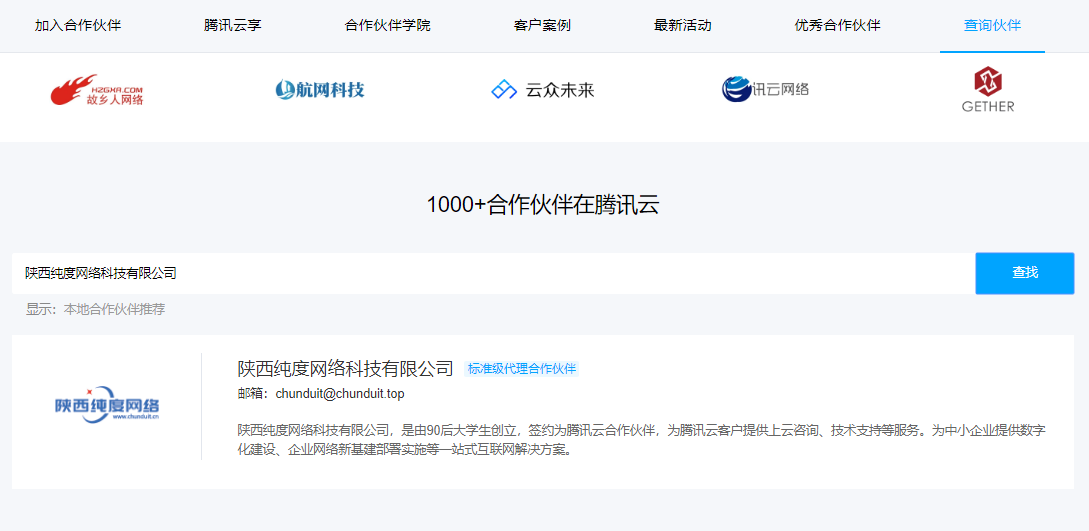
Task: Select the 优秀合作伙伴 tab
Action: 838,26
